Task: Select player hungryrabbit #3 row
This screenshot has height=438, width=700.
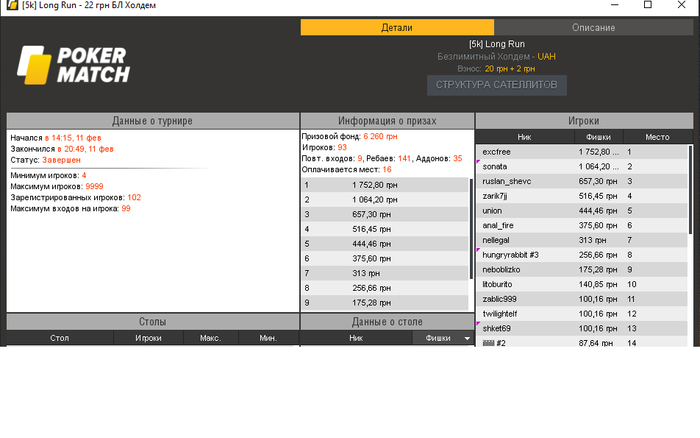Action: coord(582,255)
